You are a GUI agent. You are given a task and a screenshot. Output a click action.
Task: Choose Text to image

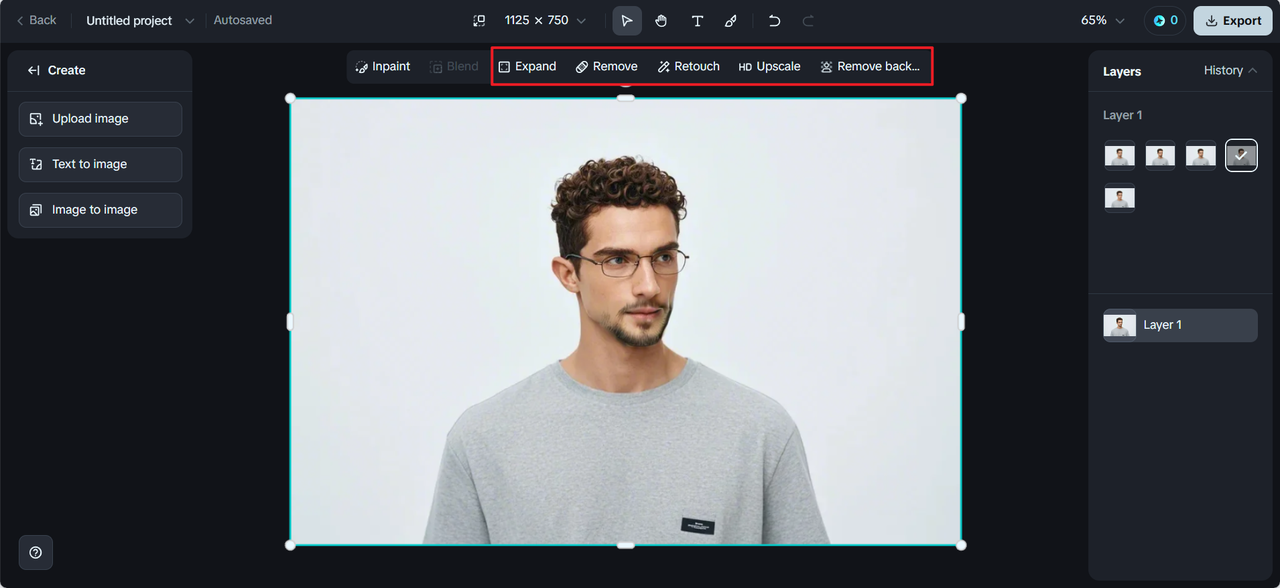click(100, 164)
